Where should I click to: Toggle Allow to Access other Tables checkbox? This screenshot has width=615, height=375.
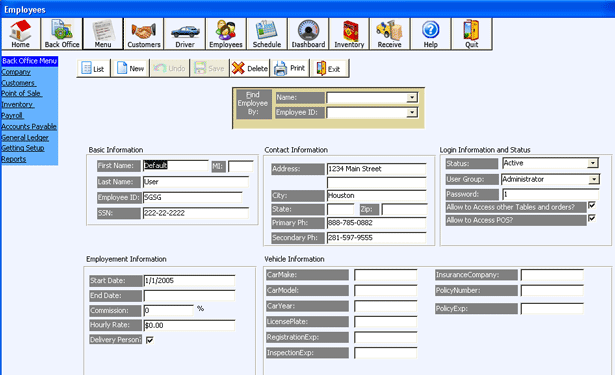click(x=592, y=205)
